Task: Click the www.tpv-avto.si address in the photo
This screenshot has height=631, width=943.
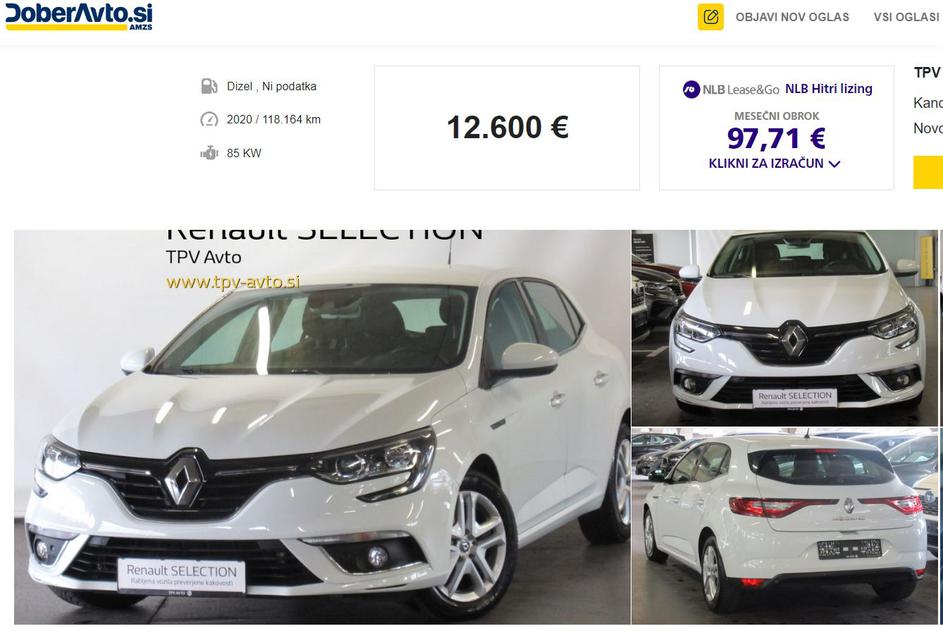Action: coord(233,282)
